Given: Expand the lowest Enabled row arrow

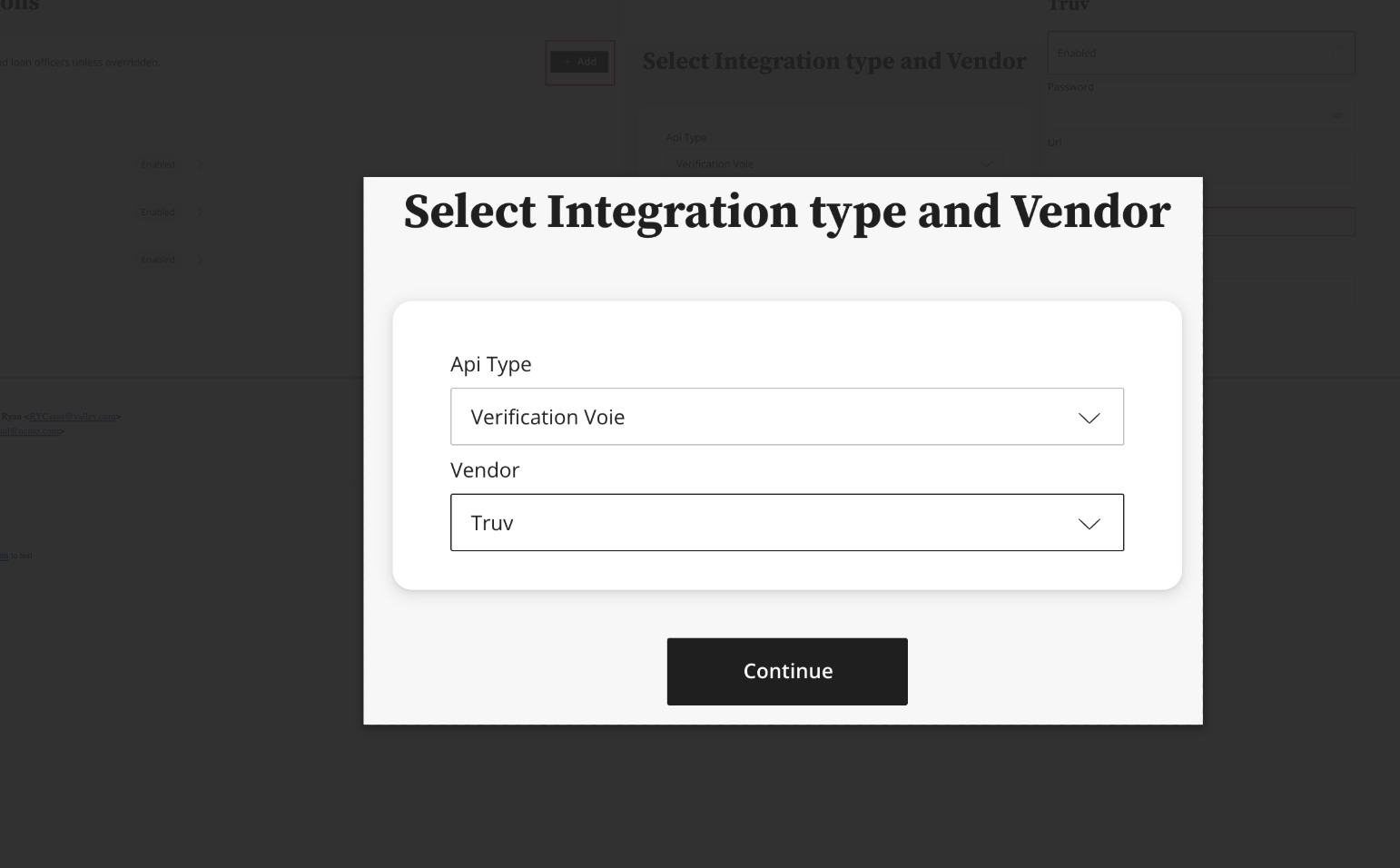Looking at the screenshot, I should [x=200, y=260].
